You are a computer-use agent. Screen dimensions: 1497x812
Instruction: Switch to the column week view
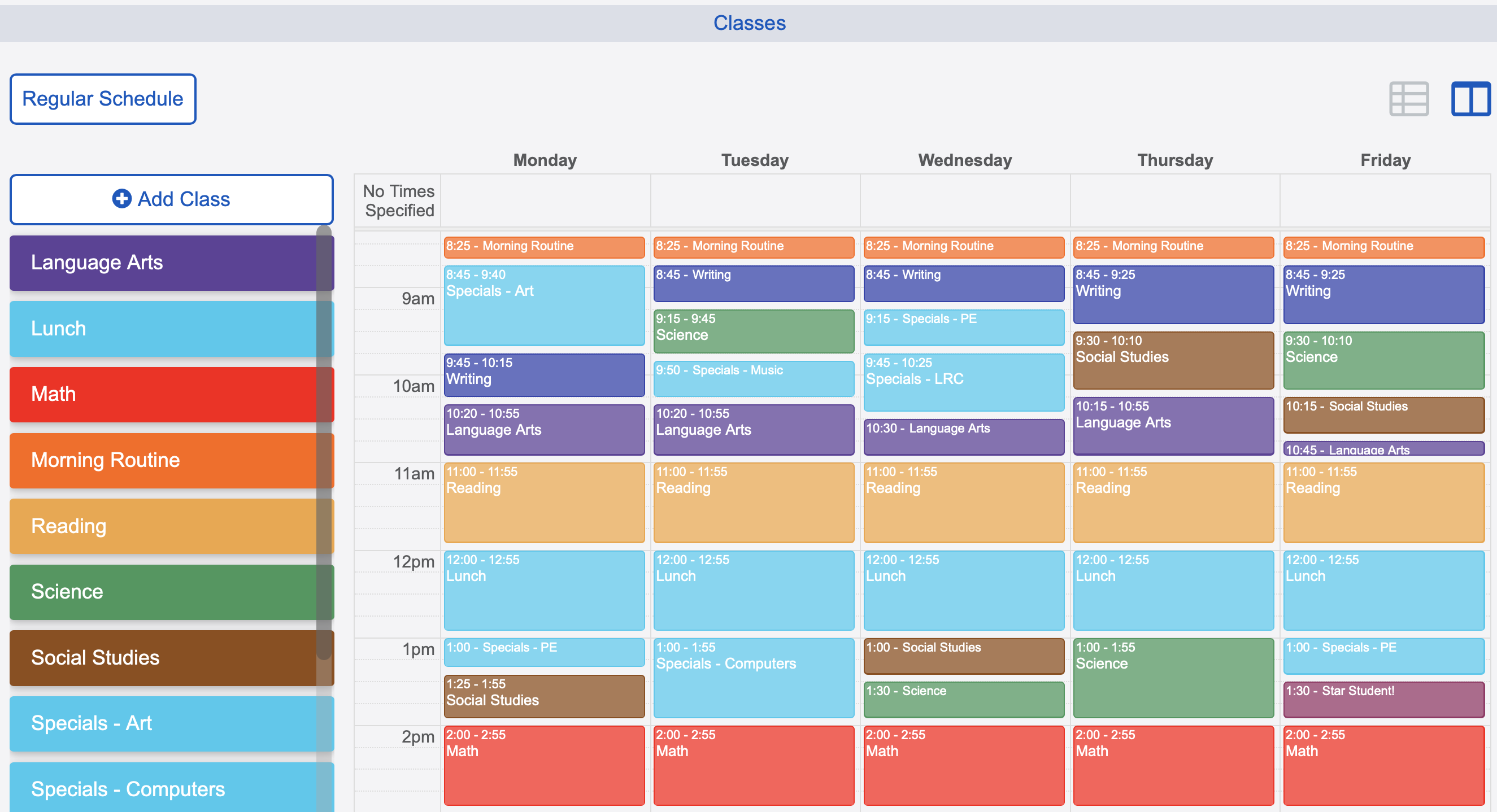click(1472, 99)
